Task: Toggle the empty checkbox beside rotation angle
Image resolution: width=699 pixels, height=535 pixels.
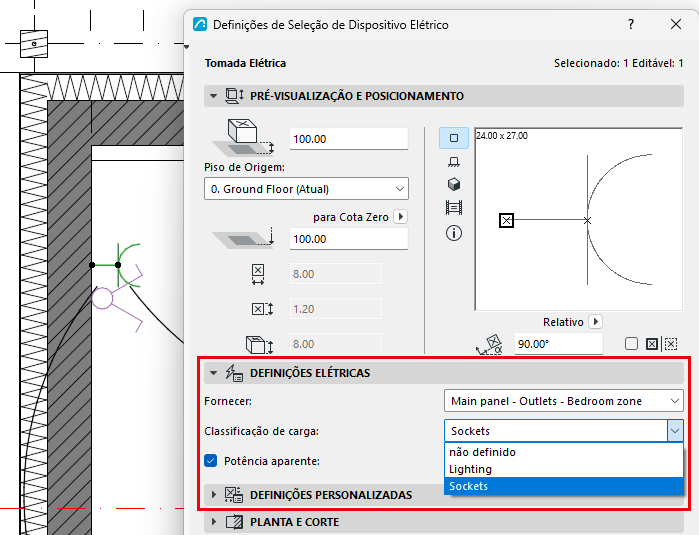Action: (x=631, y=344)
